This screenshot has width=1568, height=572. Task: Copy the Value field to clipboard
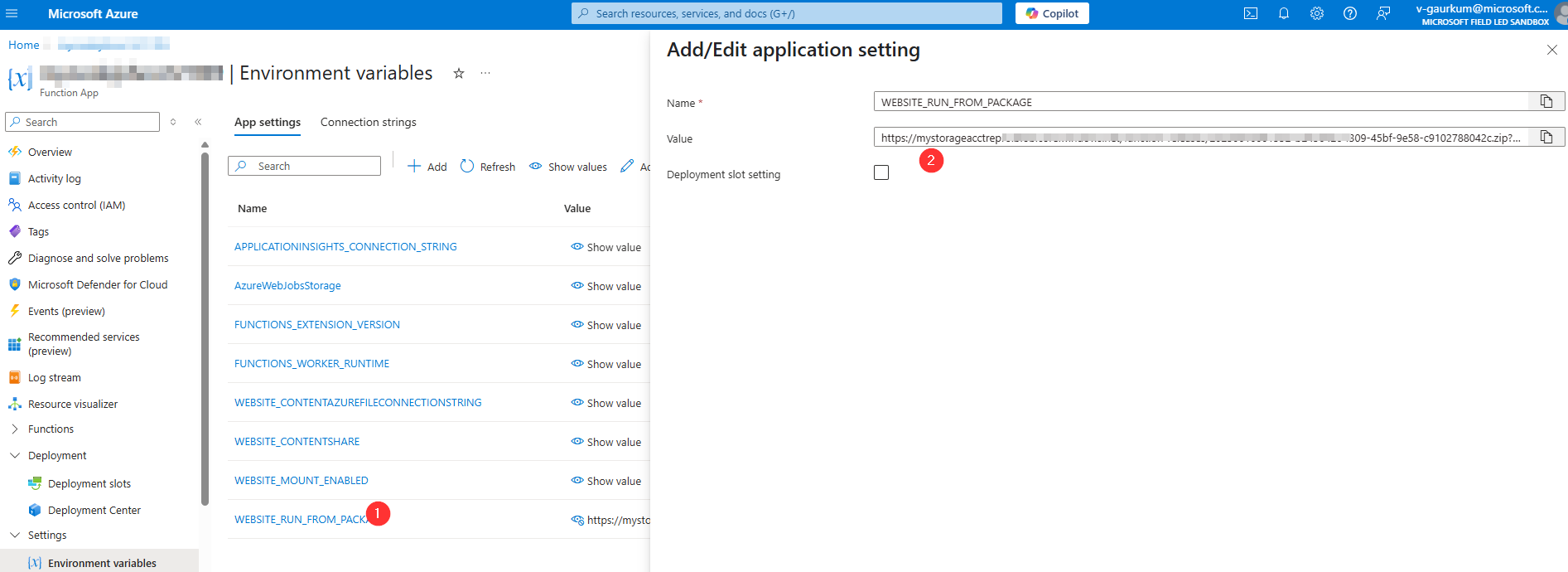pos(1546,137)
